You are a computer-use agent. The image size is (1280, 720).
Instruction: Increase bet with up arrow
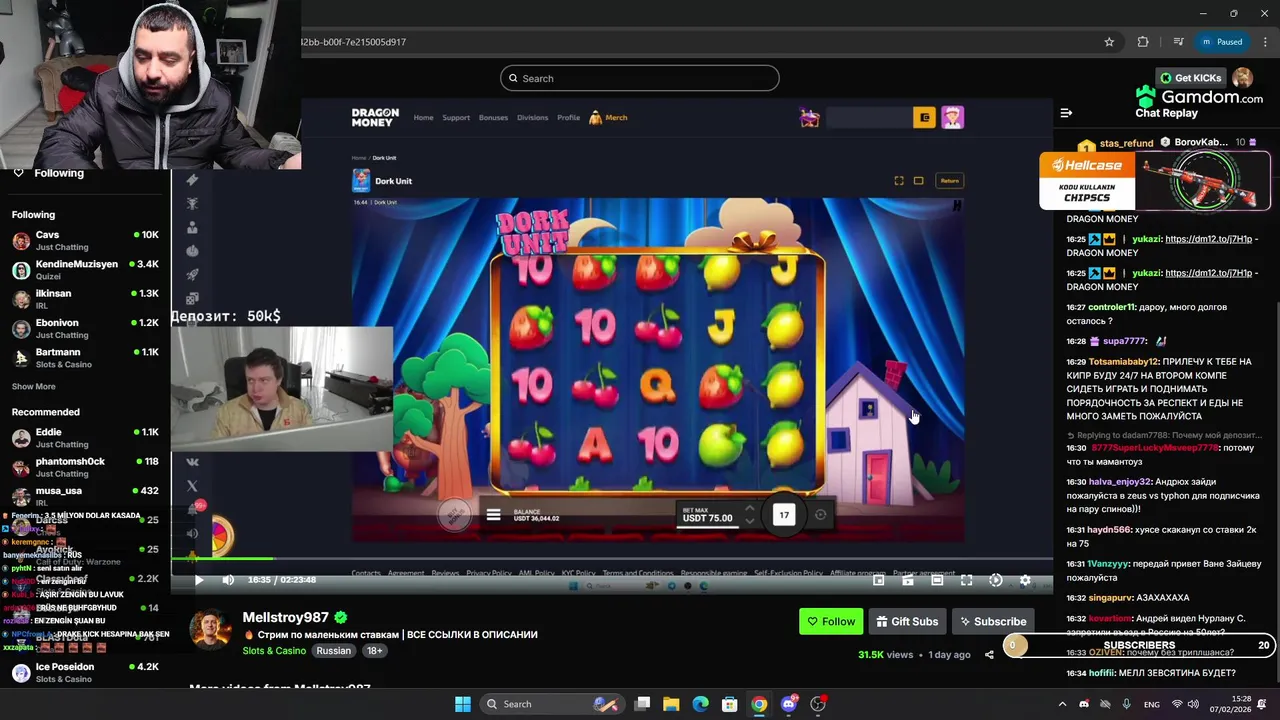click(x=749, y=509)
